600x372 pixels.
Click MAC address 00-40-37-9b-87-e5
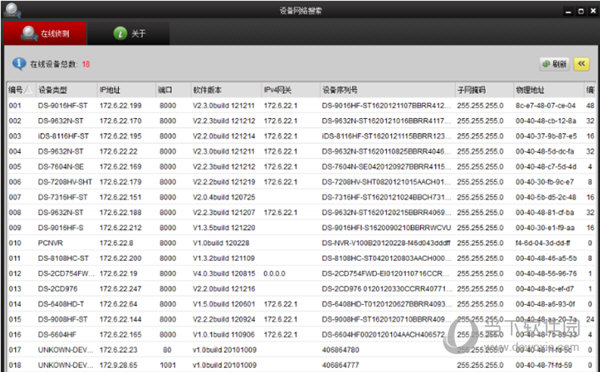(x=546, y=136)
